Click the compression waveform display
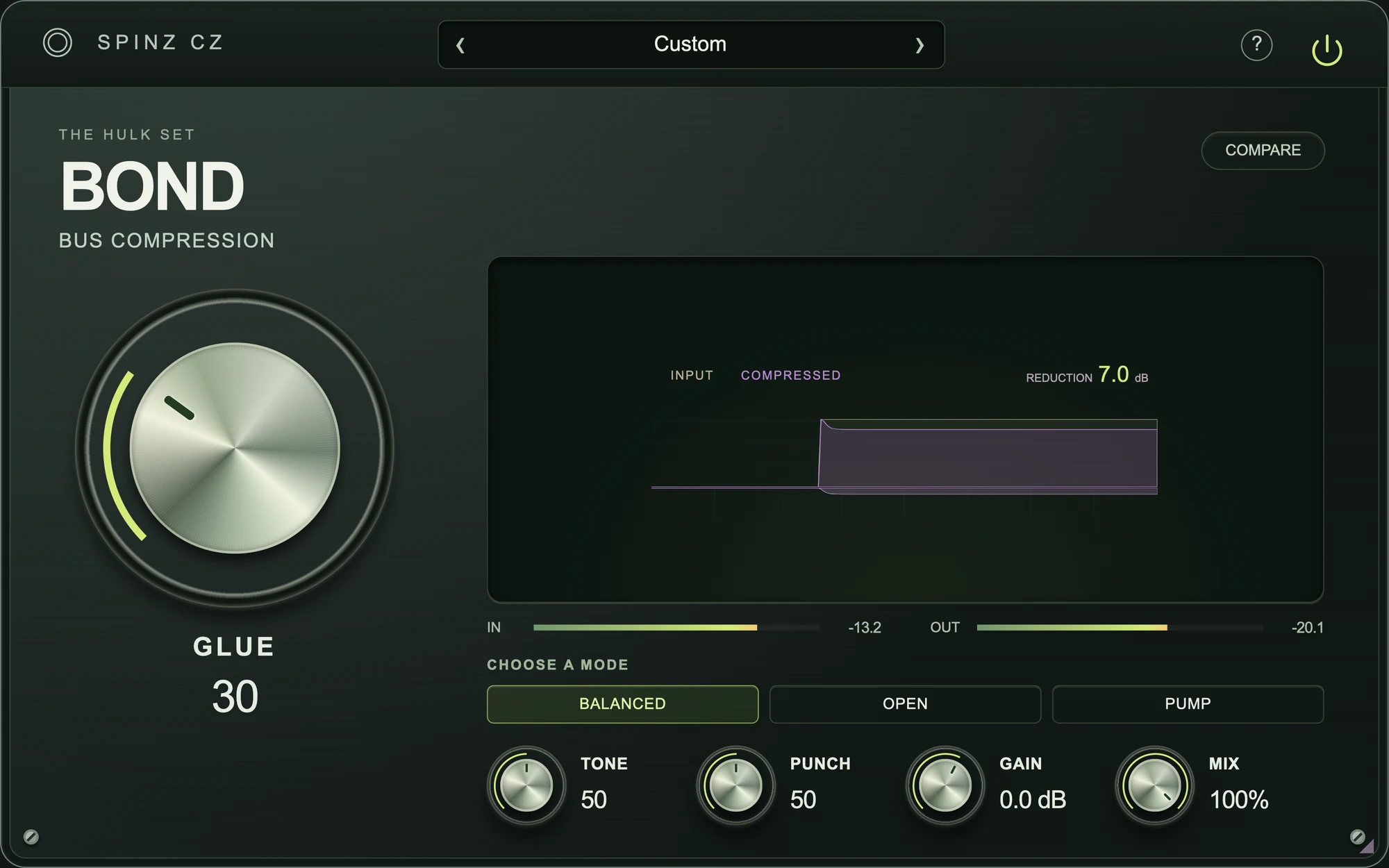This screenshot has height=868, width=1389. pos(905,429)
